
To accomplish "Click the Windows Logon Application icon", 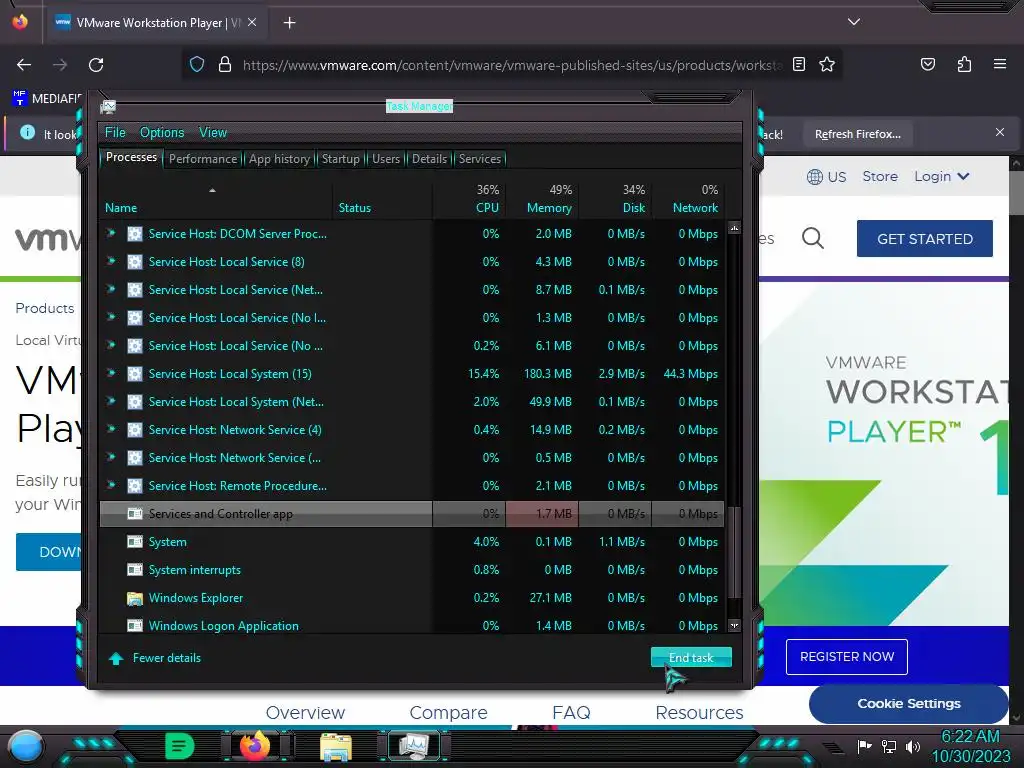I will (x=135, y=626).
